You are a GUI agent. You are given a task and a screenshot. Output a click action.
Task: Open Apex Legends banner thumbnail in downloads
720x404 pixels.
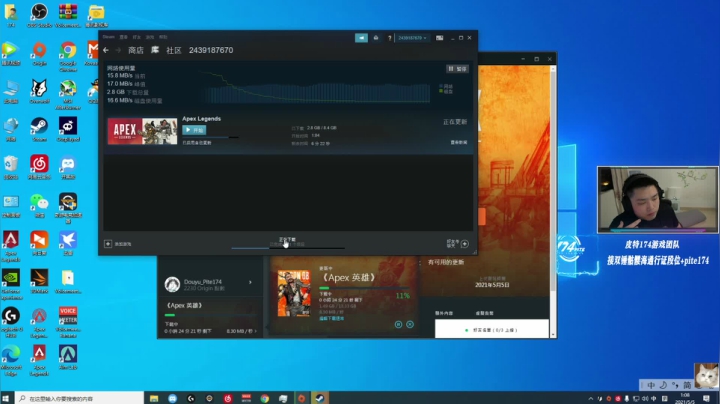click(142, 131)
